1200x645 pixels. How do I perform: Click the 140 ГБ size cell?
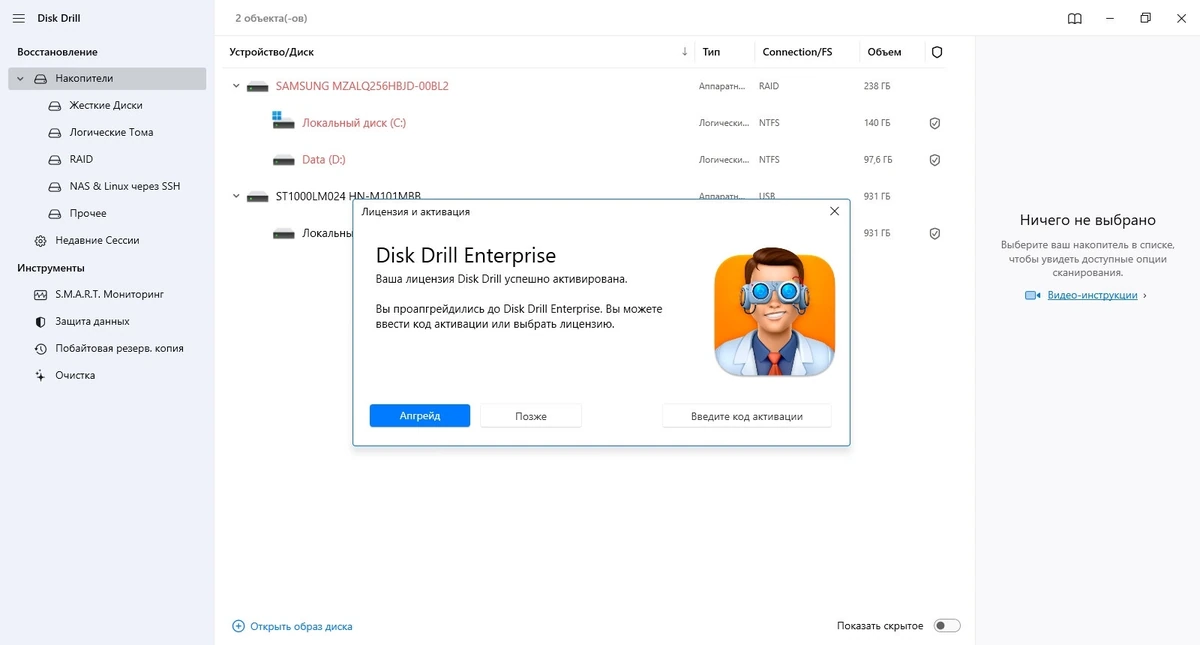[x=877, y=123]
